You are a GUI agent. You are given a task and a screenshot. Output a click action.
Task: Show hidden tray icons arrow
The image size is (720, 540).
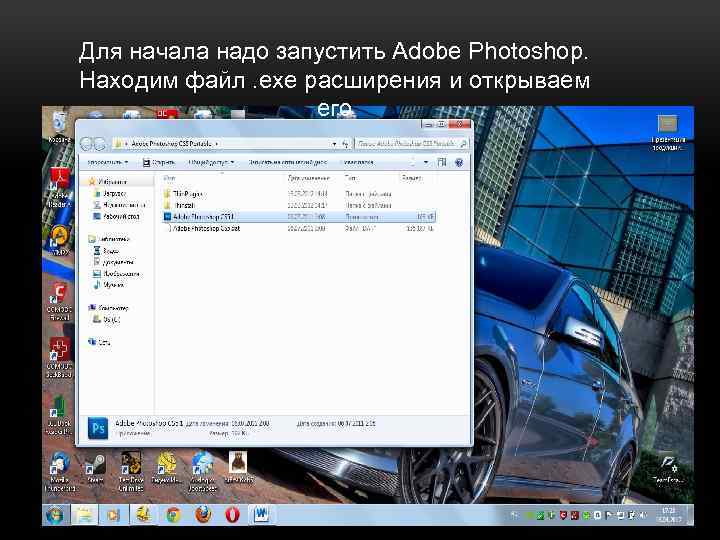(x=514, y=516)
